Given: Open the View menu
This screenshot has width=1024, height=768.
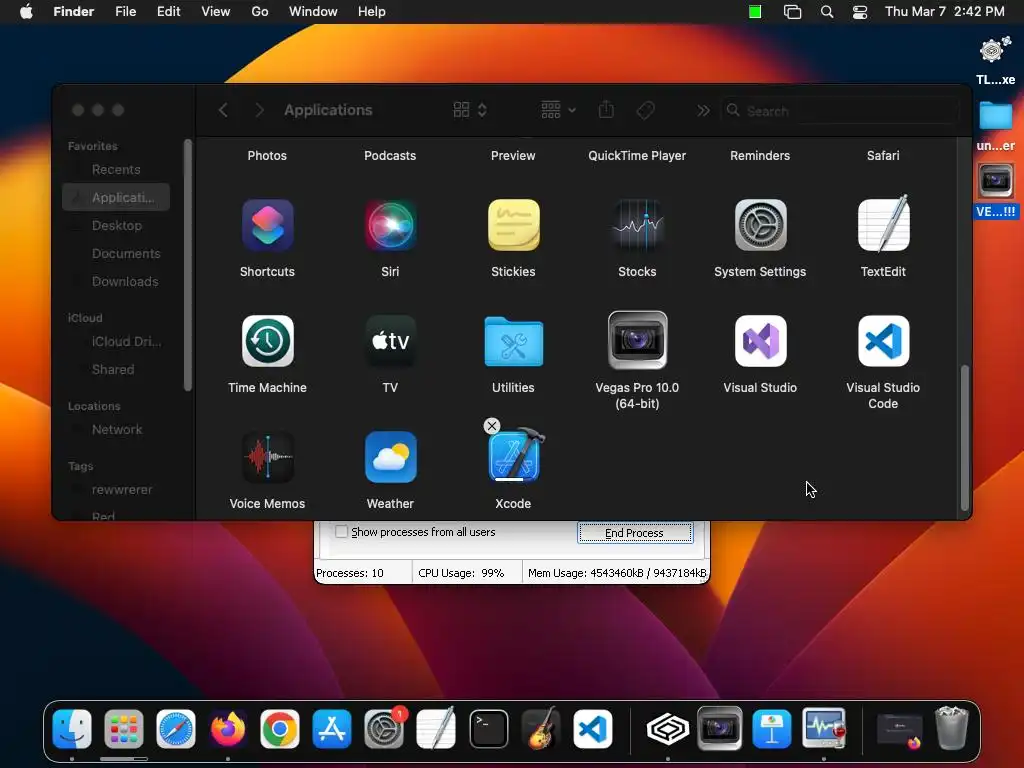Looking at the screenshot, I should coord(216,12).
